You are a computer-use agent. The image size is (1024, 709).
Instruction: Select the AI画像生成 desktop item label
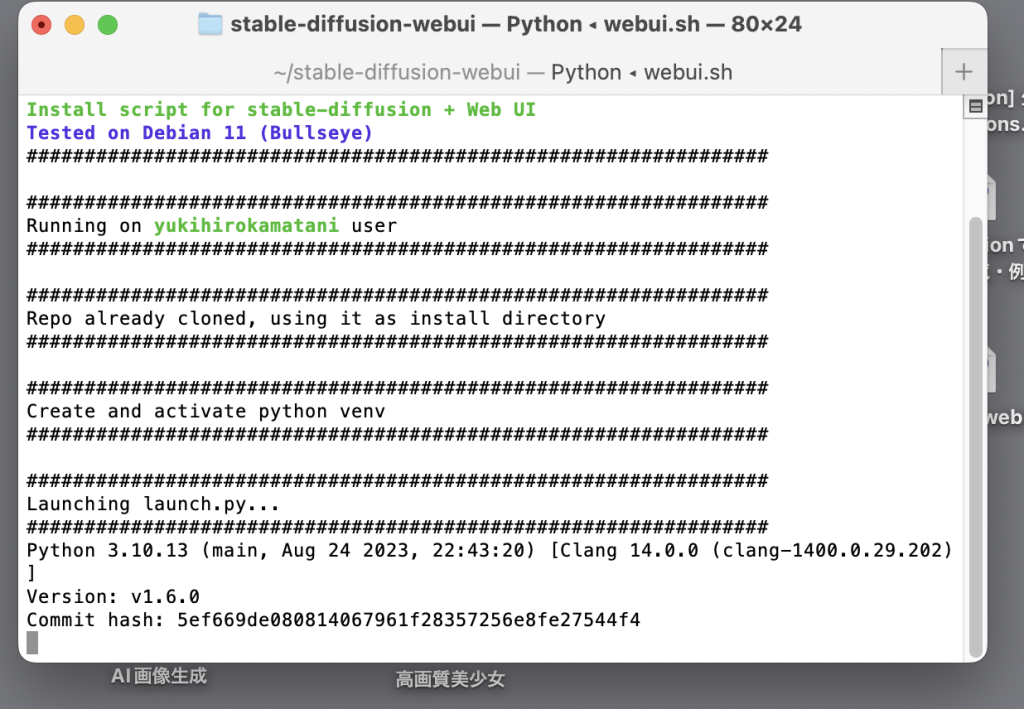pos(158,677)
